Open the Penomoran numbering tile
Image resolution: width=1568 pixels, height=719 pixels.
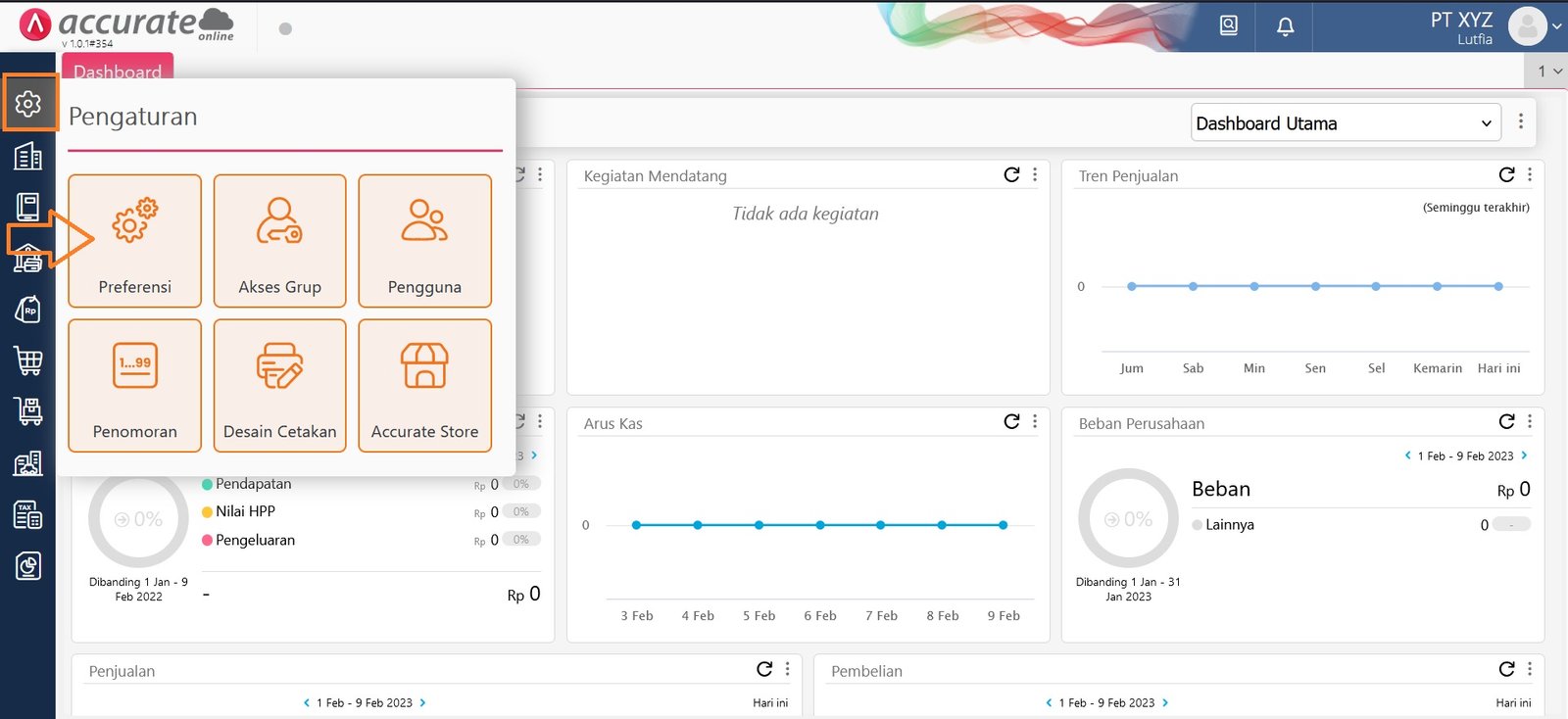134,385
